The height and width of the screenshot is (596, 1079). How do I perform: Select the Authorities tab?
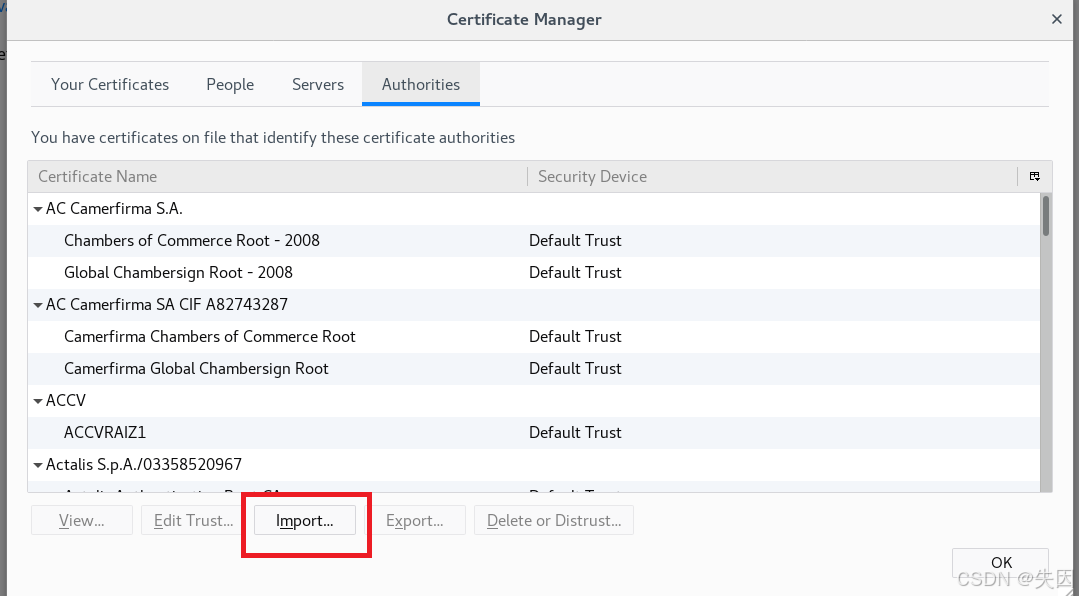[420, 84]
